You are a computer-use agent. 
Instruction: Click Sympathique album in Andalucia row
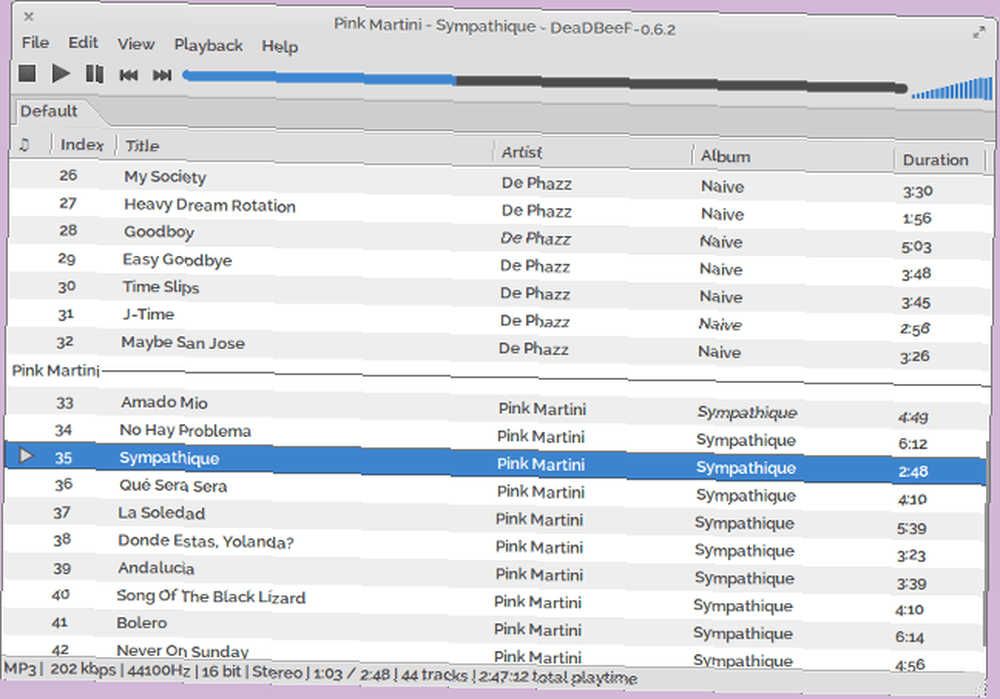744,578
